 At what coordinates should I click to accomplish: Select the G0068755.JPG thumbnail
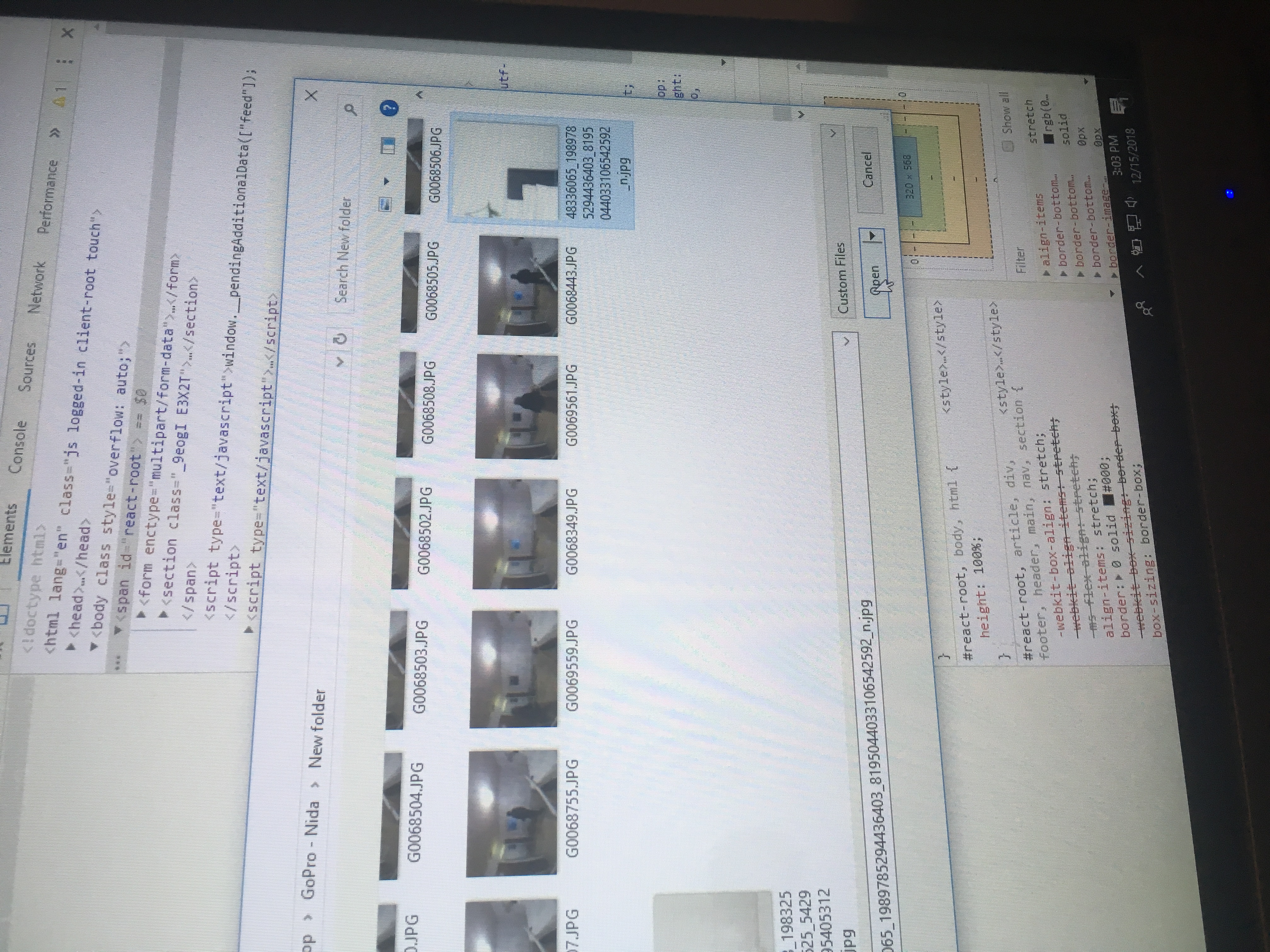(512, 813)
